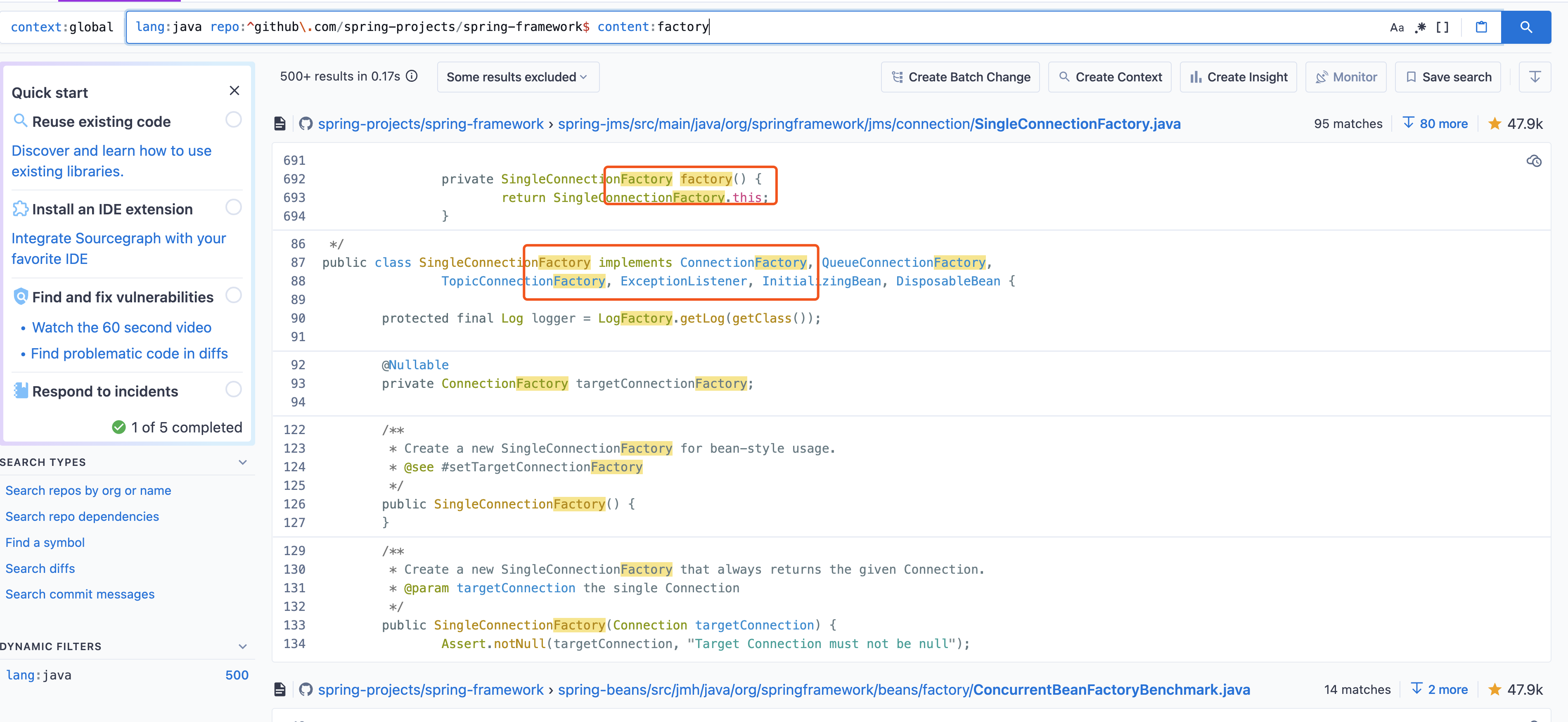Viewport: 1568px width, 722px height.
Task: Open Discover and learn how to use link
Action: pos(111,161)
